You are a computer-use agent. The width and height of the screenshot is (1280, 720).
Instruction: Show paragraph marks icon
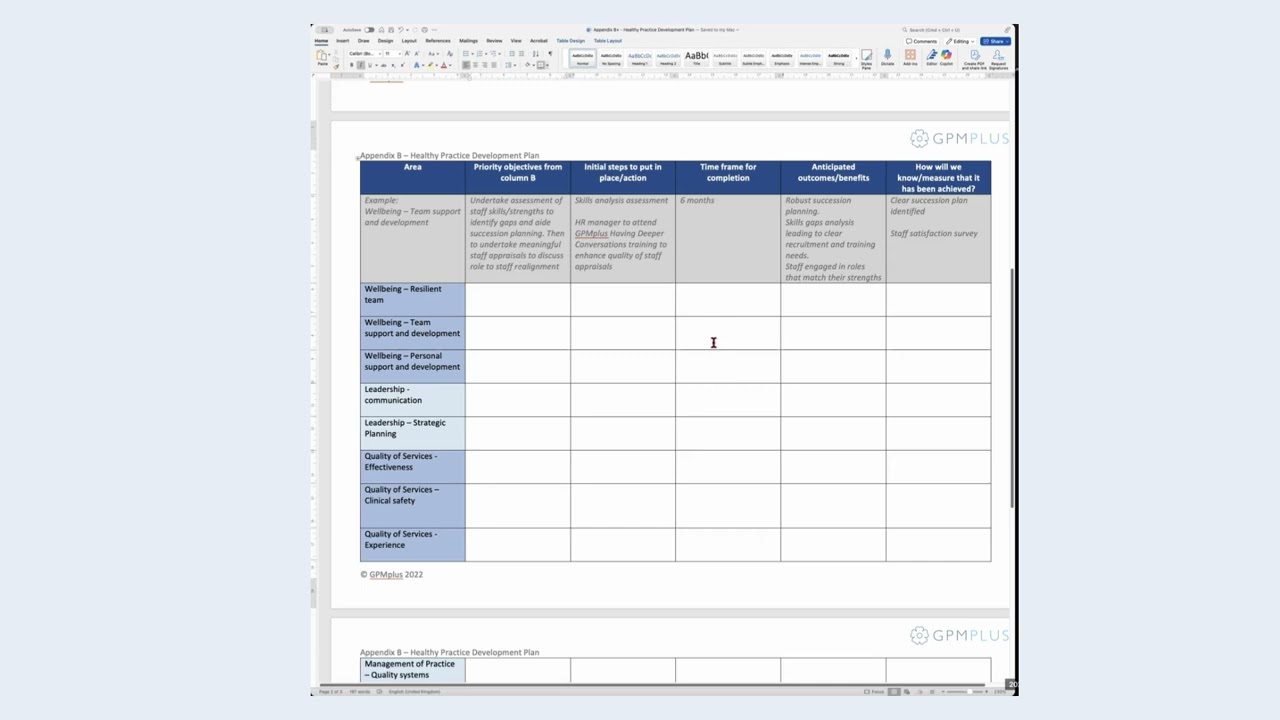(550, 53)
